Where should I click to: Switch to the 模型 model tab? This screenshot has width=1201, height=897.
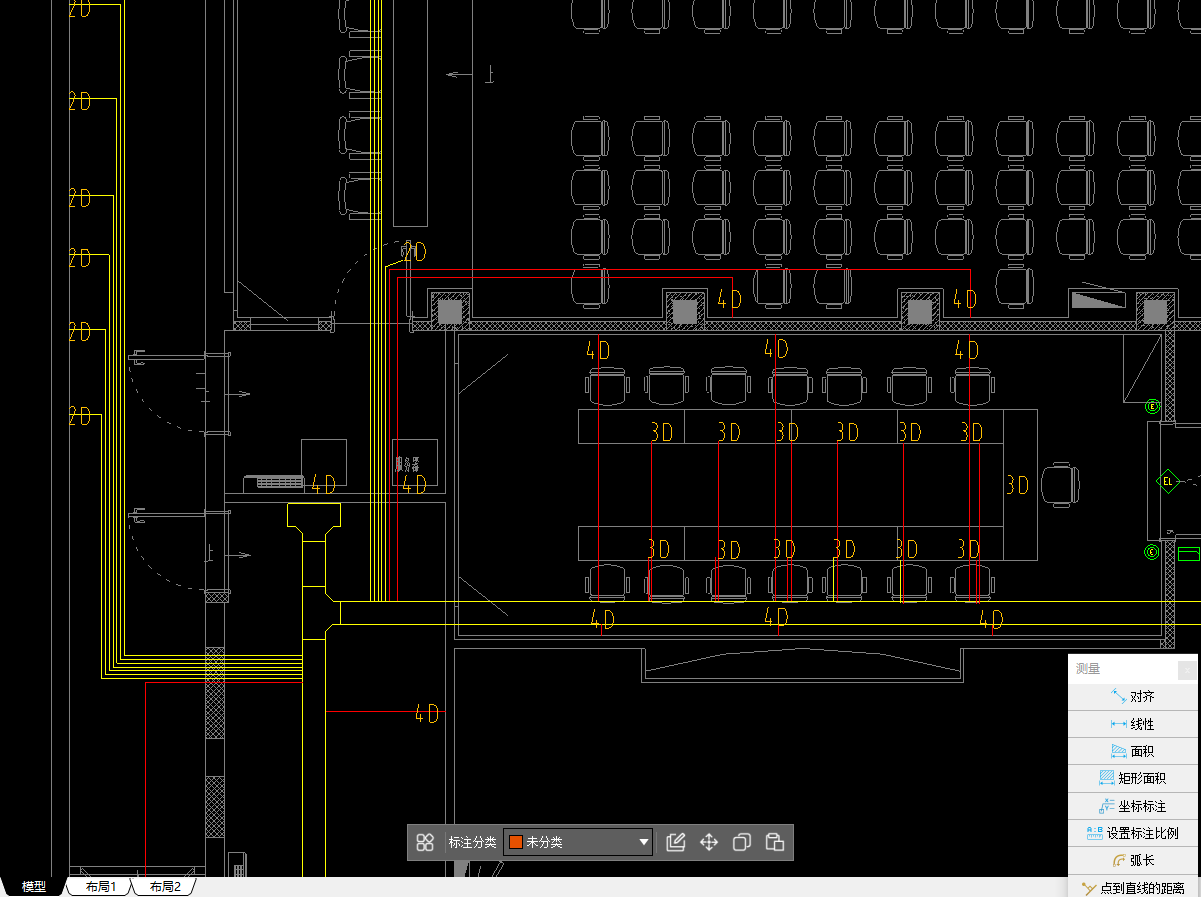34,887
